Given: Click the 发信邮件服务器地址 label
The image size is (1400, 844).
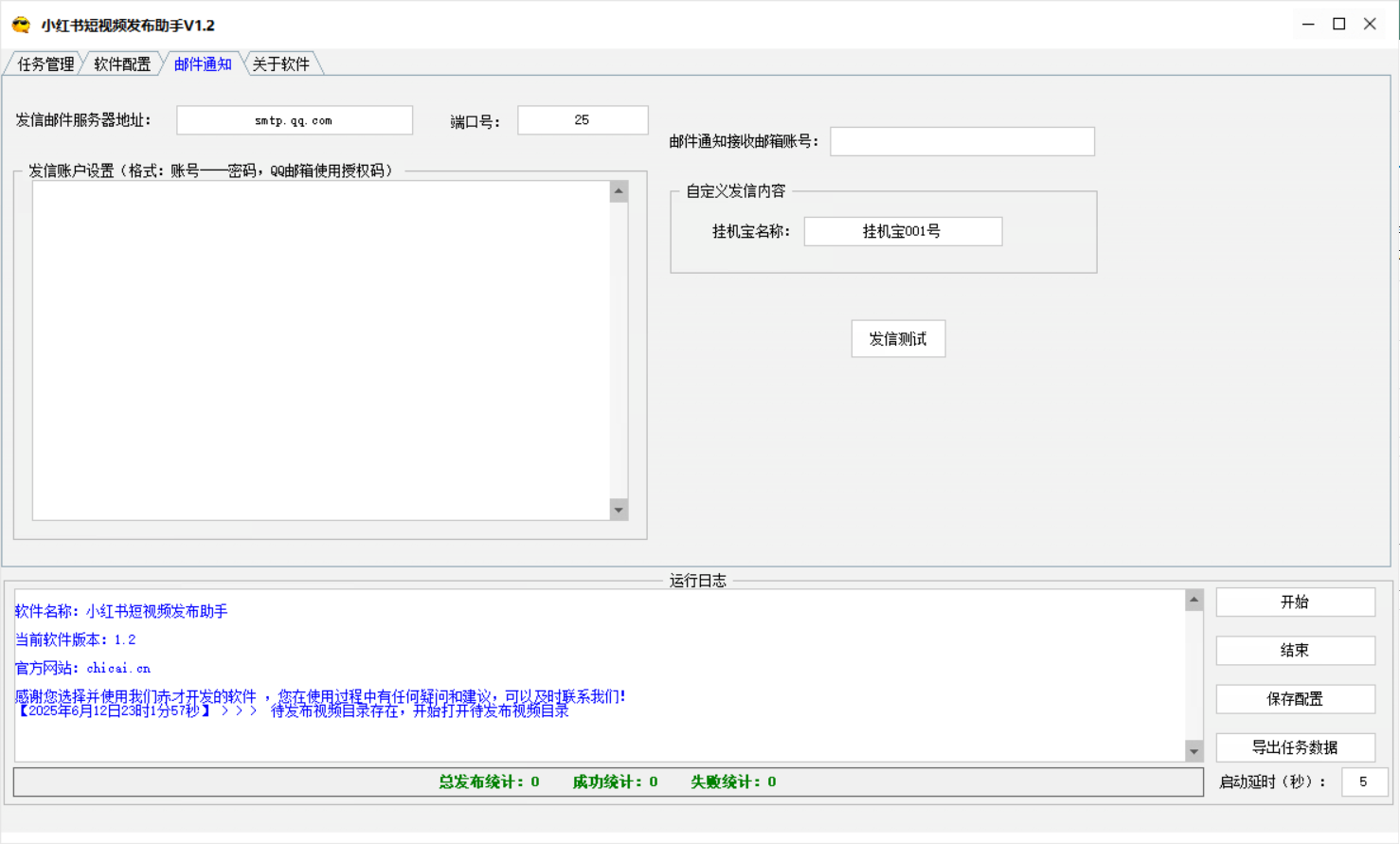Looking at the screenshot, I should [83, 120].
